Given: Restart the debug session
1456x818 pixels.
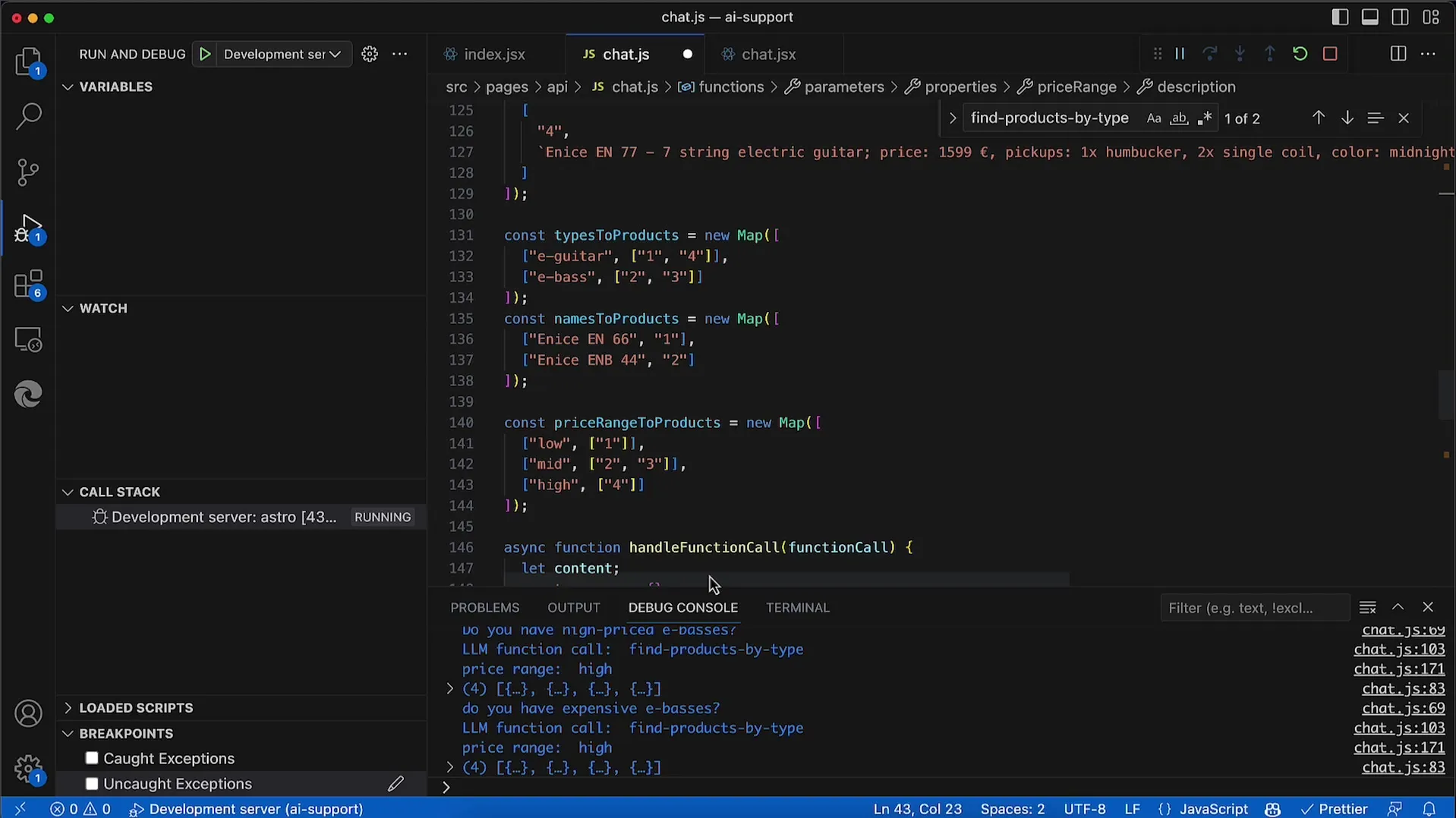Looking at the screenshot, I should pyautogui.click(x=1300, y=54).
